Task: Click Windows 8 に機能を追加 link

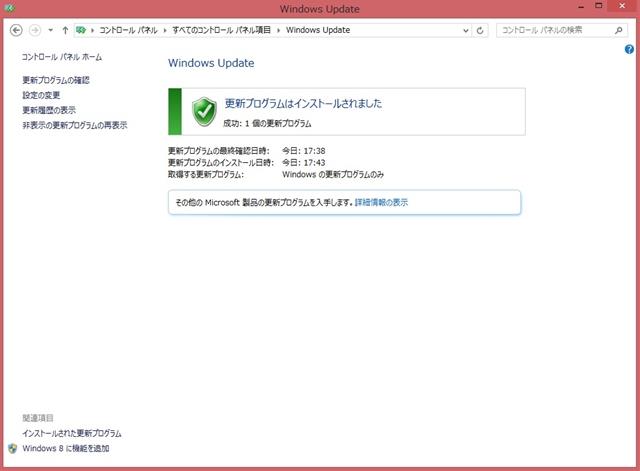Action: click(x=66, y=448)
